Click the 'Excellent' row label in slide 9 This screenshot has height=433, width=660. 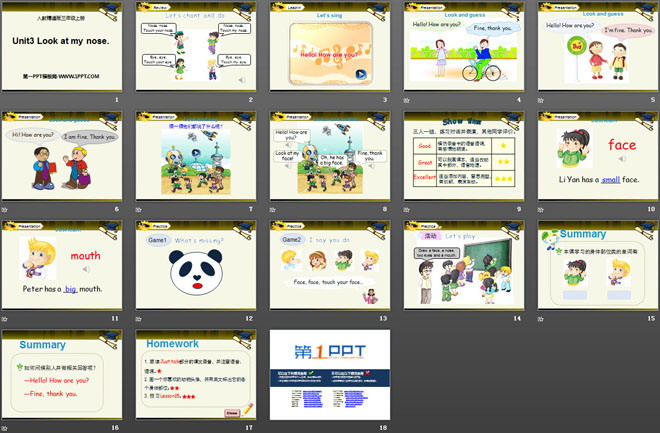424,177
